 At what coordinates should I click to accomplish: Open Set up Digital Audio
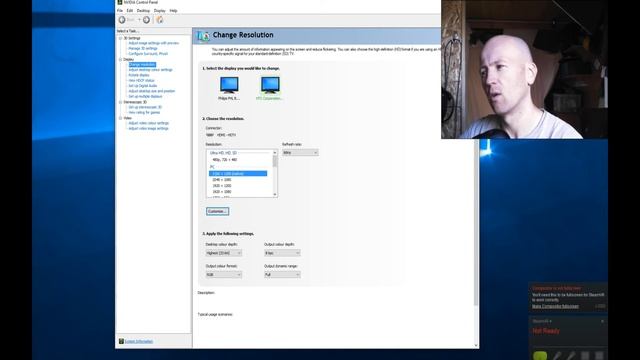pos(142,86)
